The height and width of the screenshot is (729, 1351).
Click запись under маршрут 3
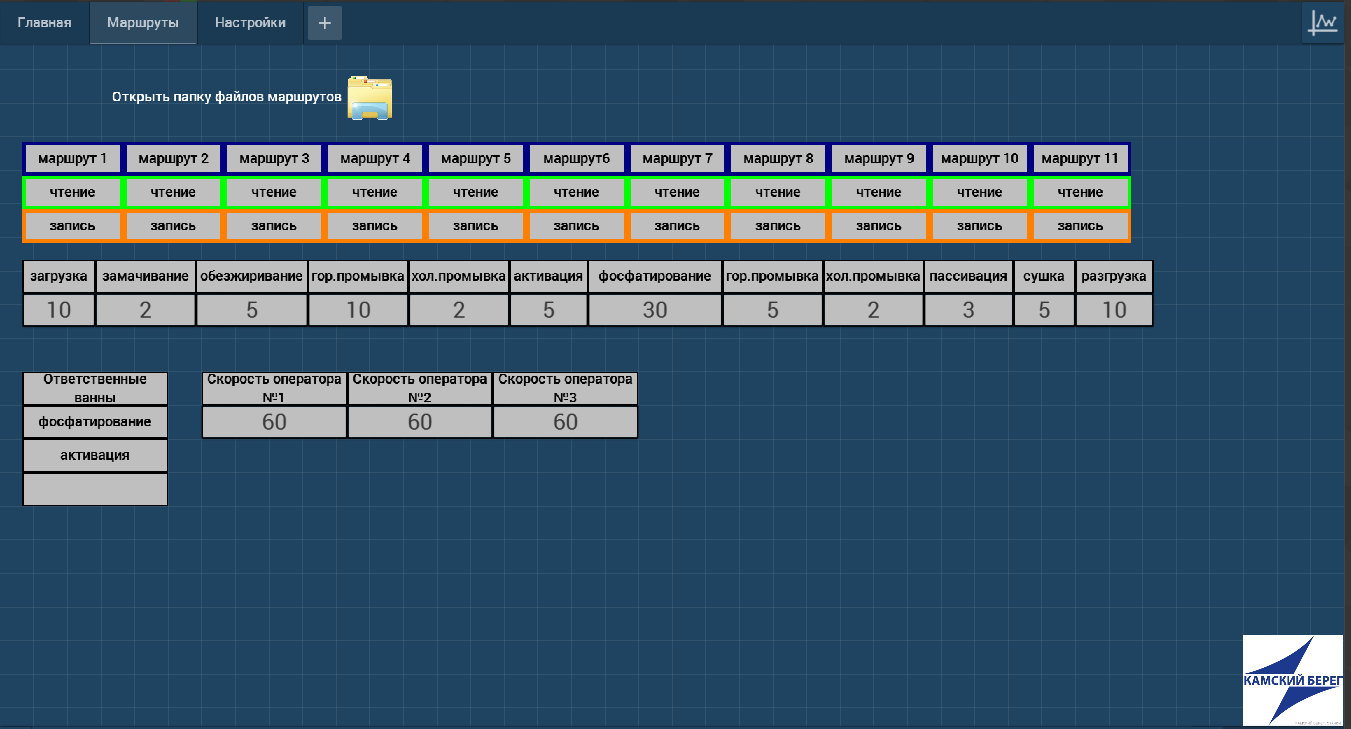pyautogui.click(x=274, y=226)
